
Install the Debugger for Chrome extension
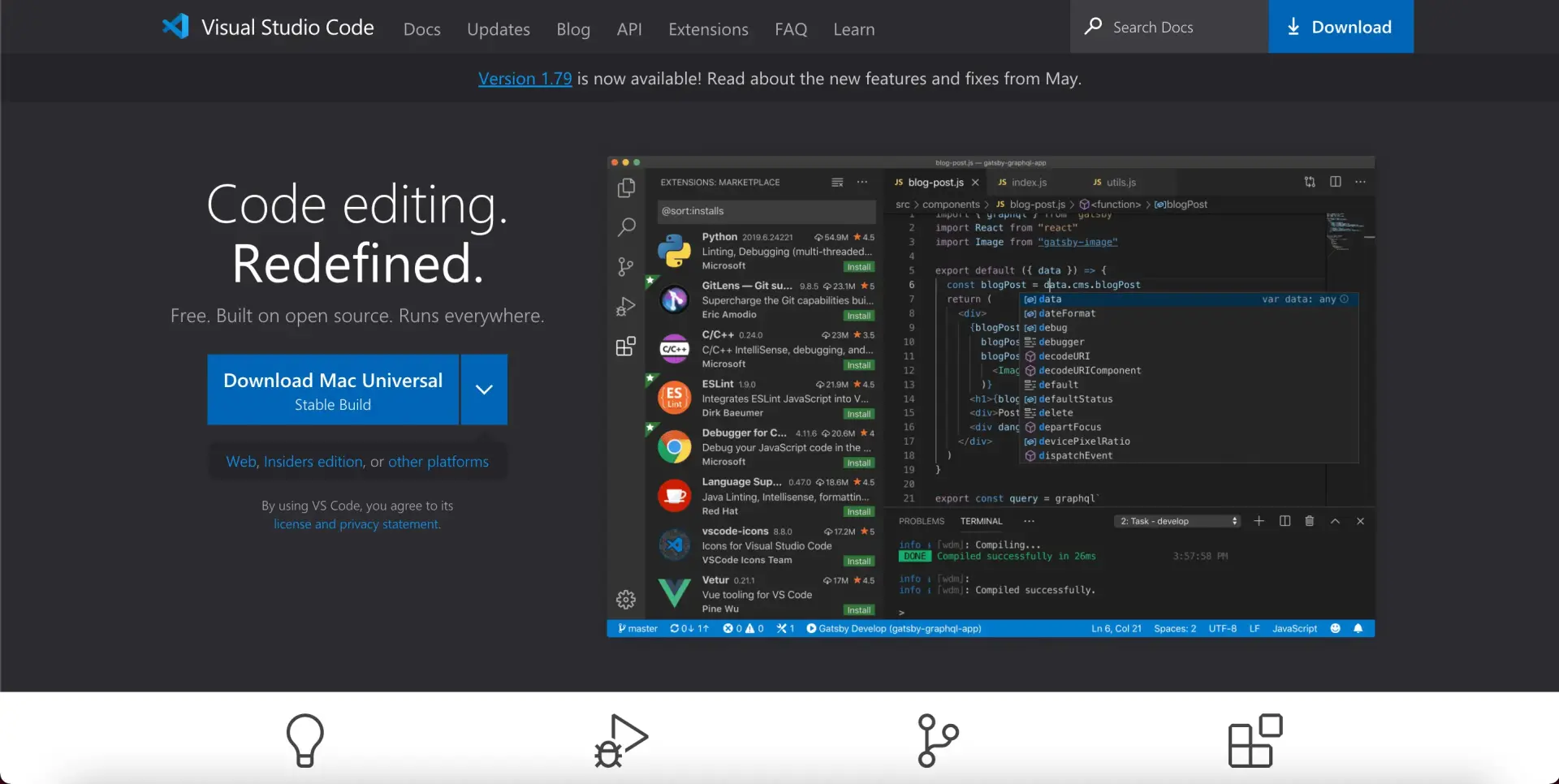[858, 463]
